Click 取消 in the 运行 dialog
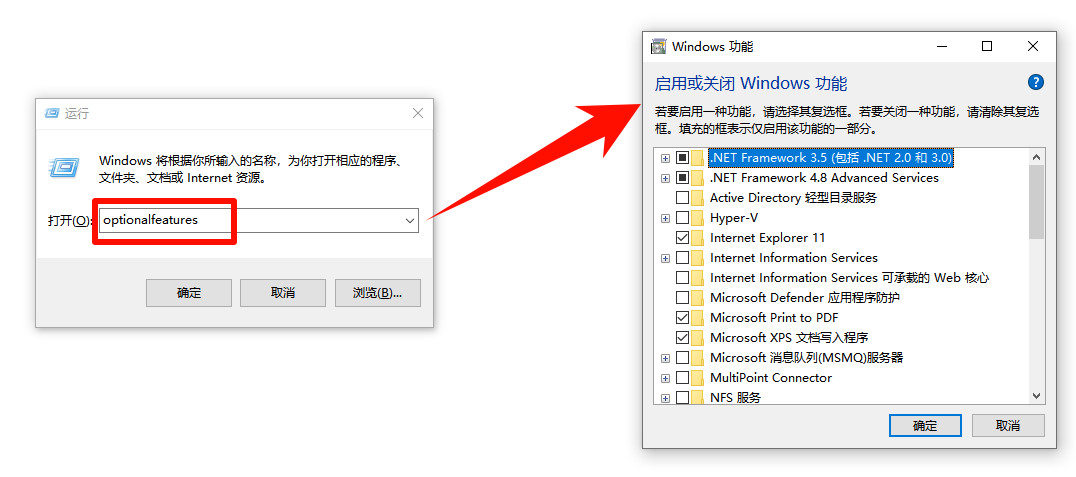The image size is (1076, 477). point(283,293)
